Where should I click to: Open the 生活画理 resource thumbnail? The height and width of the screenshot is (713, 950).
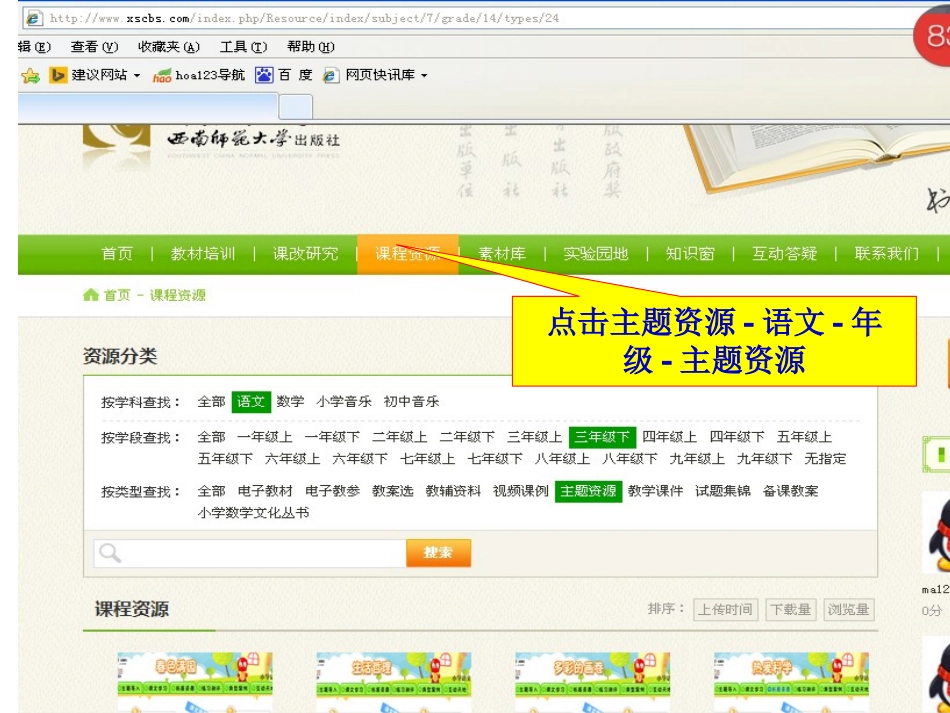coord(393,682)
